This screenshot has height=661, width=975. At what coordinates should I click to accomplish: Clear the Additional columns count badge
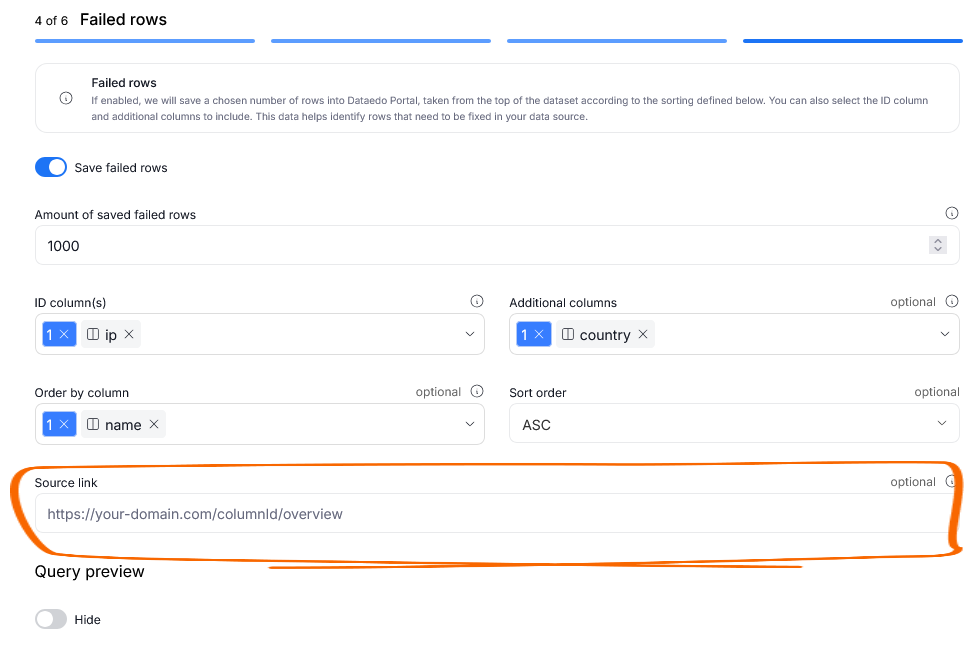pos(539,335)
